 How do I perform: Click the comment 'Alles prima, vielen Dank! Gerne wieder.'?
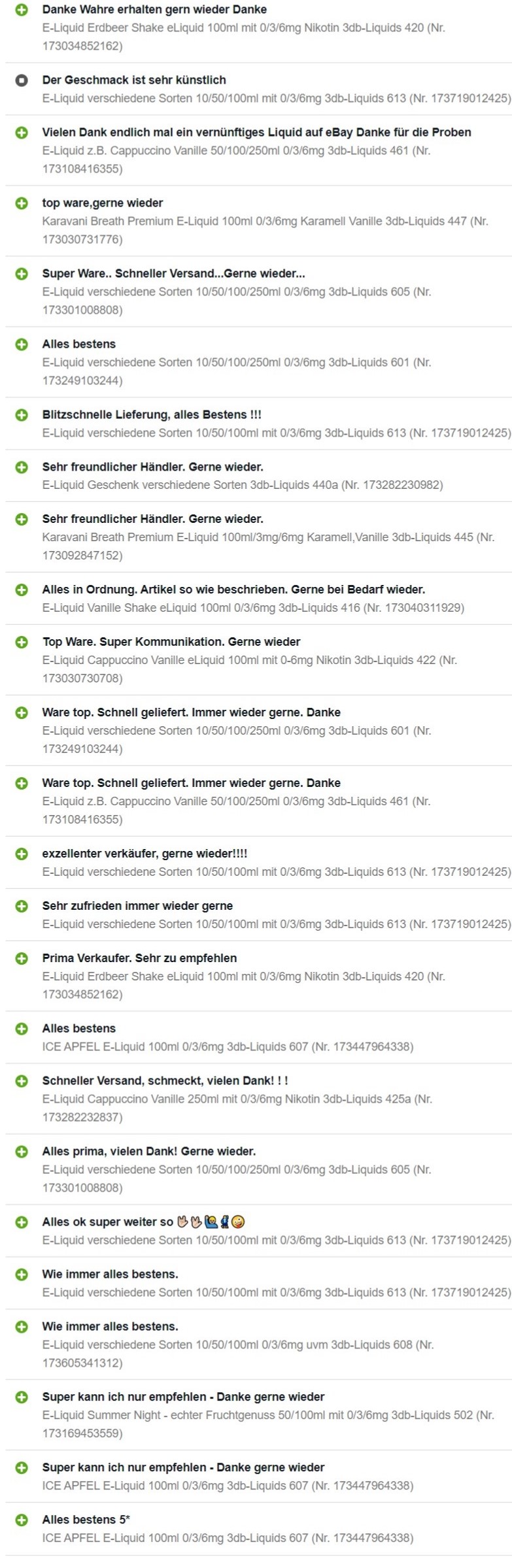tap(149, 1152)
